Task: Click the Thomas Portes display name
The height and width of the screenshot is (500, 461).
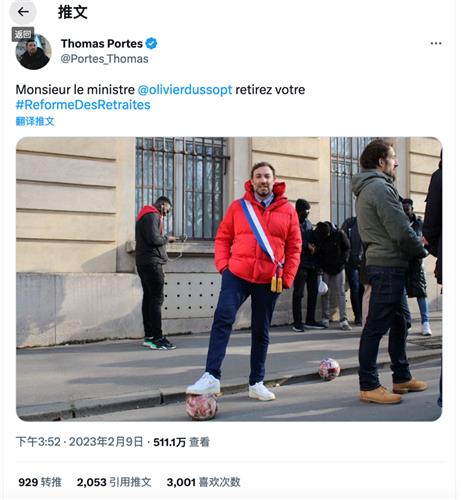Action: click(102, 44)
